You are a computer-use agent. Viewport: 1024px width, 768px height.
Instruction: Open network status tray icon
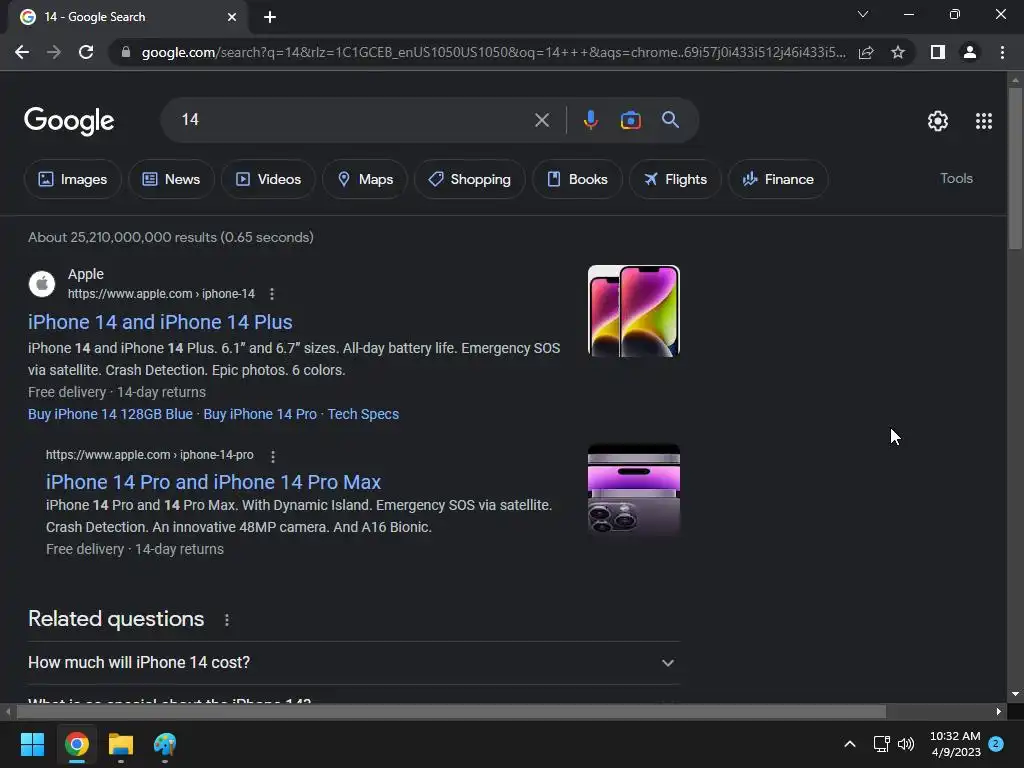[882, 744]
